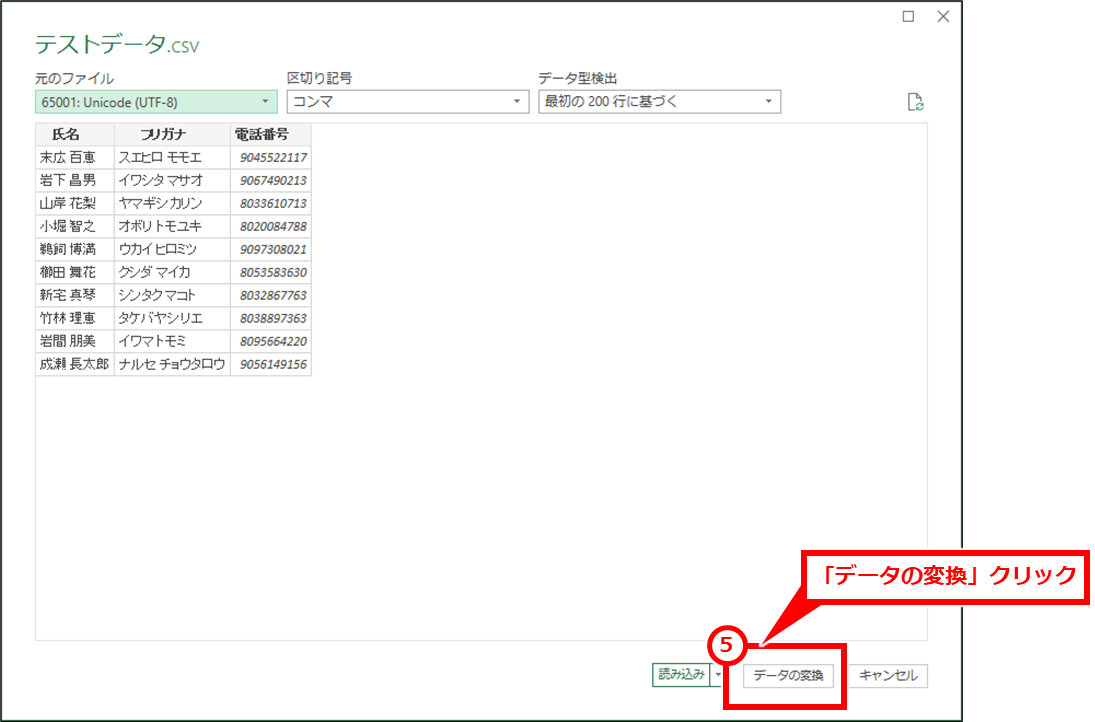Screen dimensions: 1095x722
Task: Click phone number 8038897363
Action: tap(271, 319)
